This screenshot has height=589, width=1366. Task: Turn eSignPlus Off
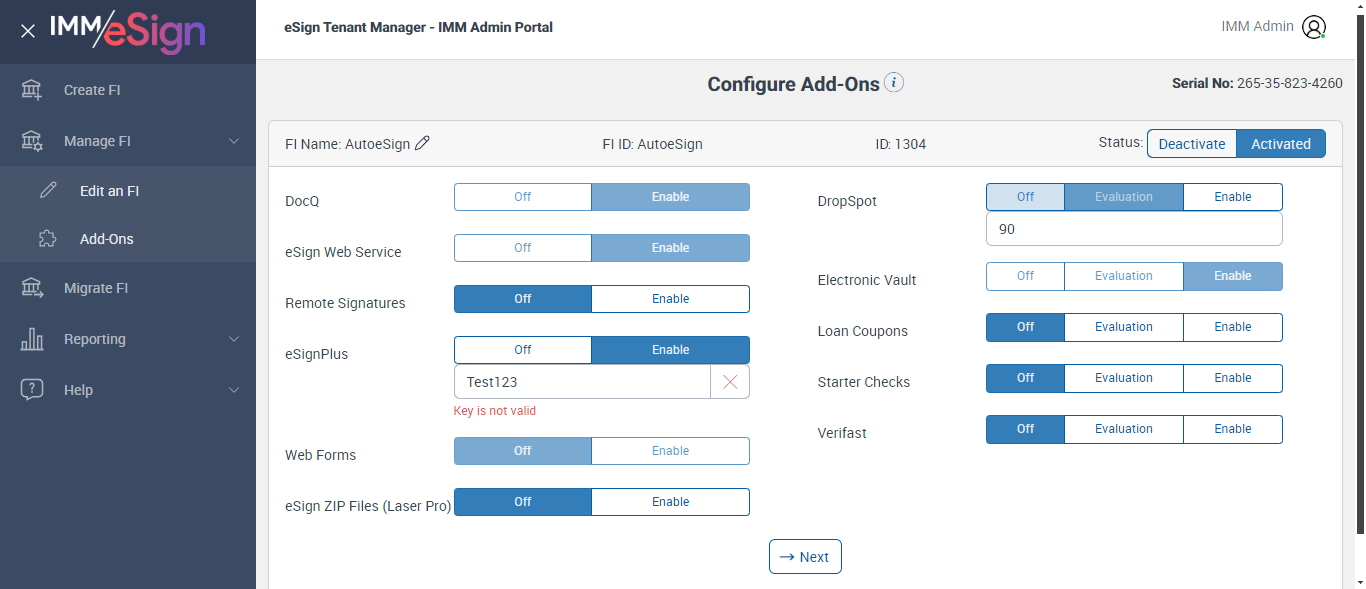coord(523,350)
